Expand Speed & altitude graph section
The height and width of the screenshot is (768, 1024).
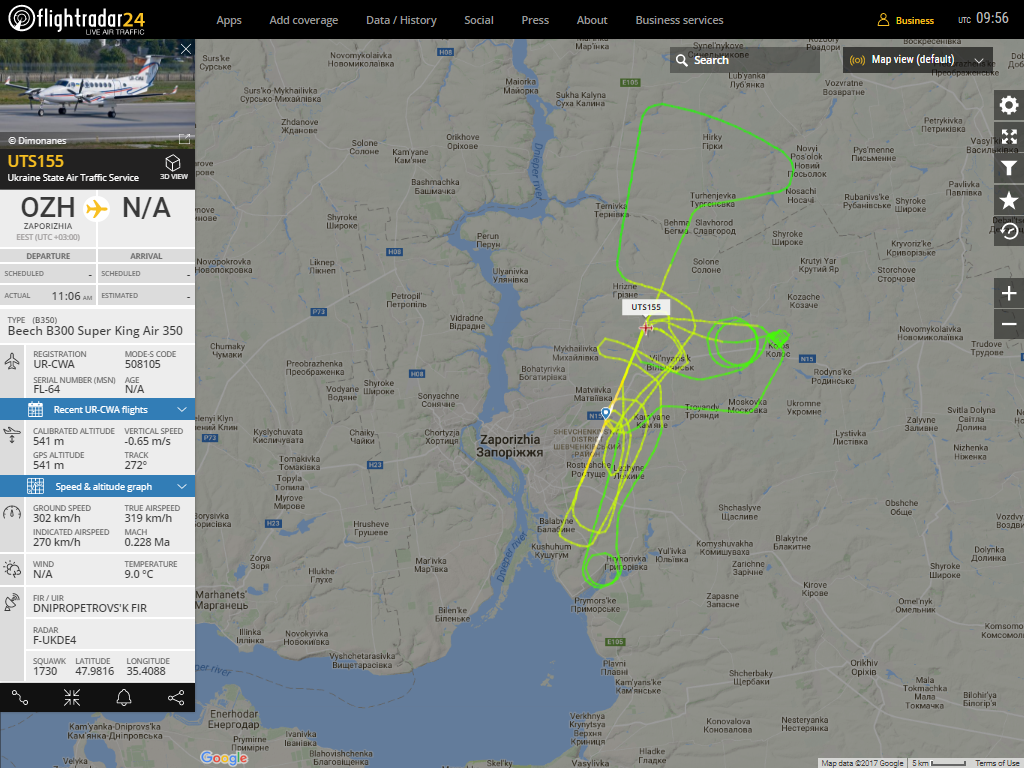coord(97,487)
